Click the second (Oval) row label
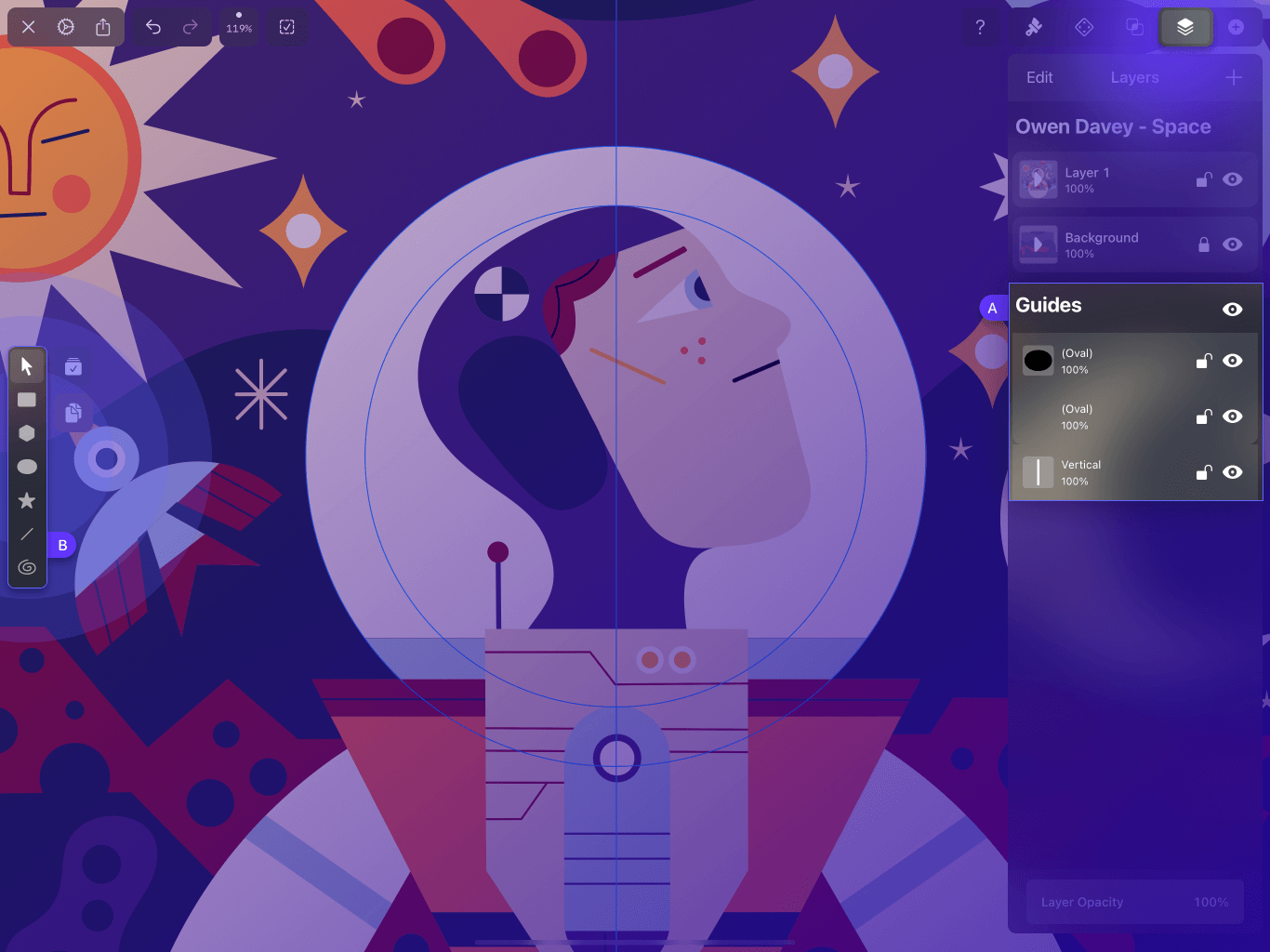This screenshot has width=1270, height=952. [x=1077, y=409]
